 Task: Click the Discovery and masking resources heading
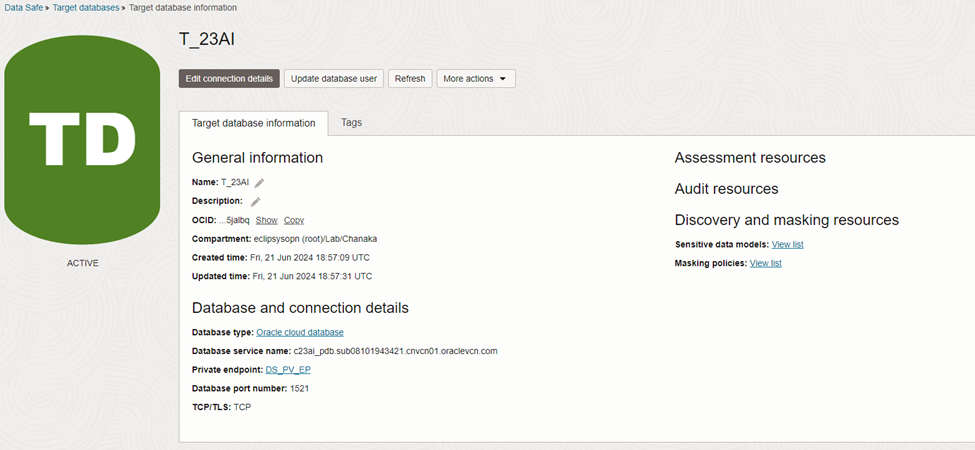coord(786,220)
